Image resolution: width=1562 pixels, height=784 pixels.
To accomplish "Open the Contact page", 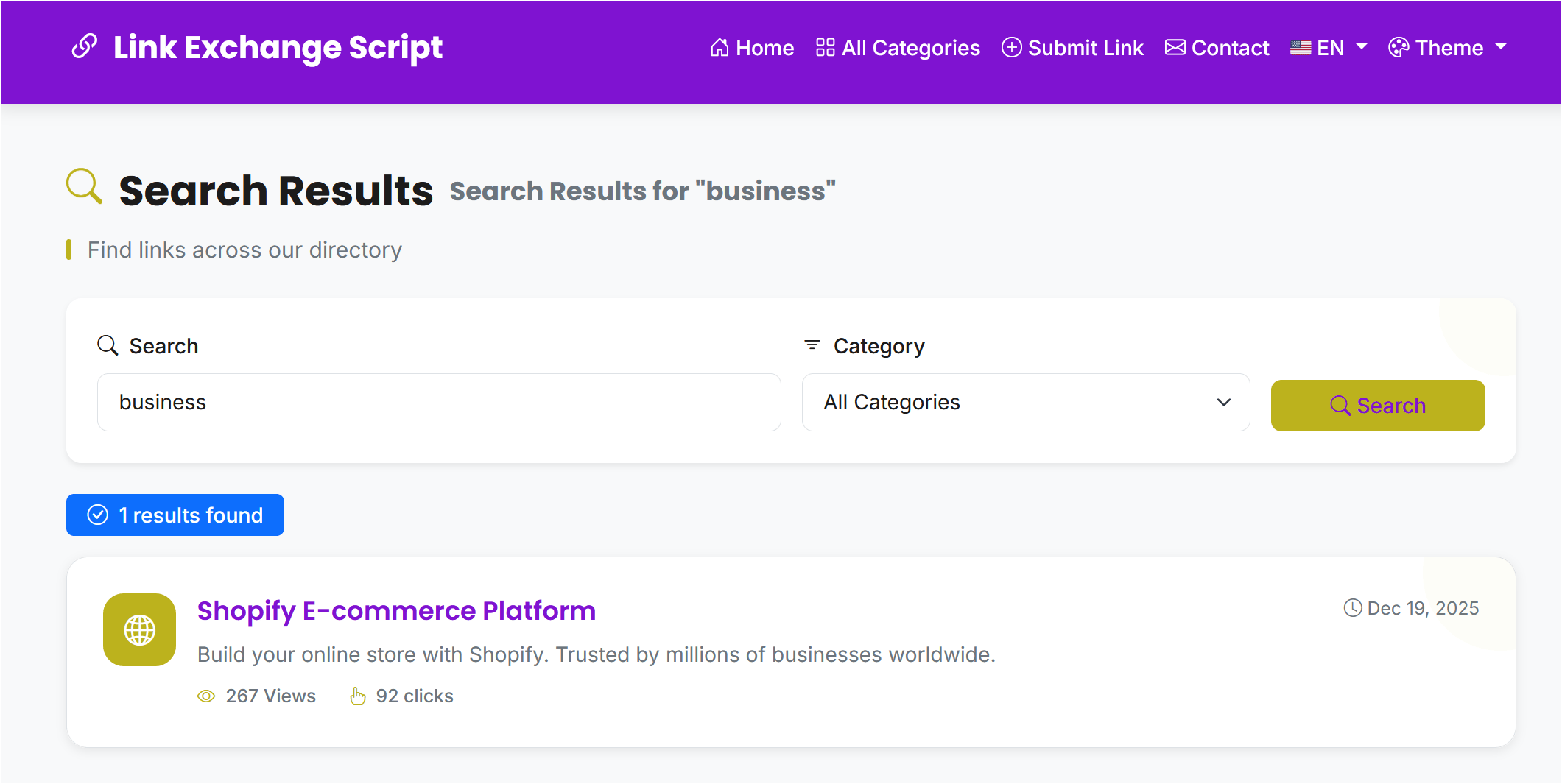I will click(1217, 48).
